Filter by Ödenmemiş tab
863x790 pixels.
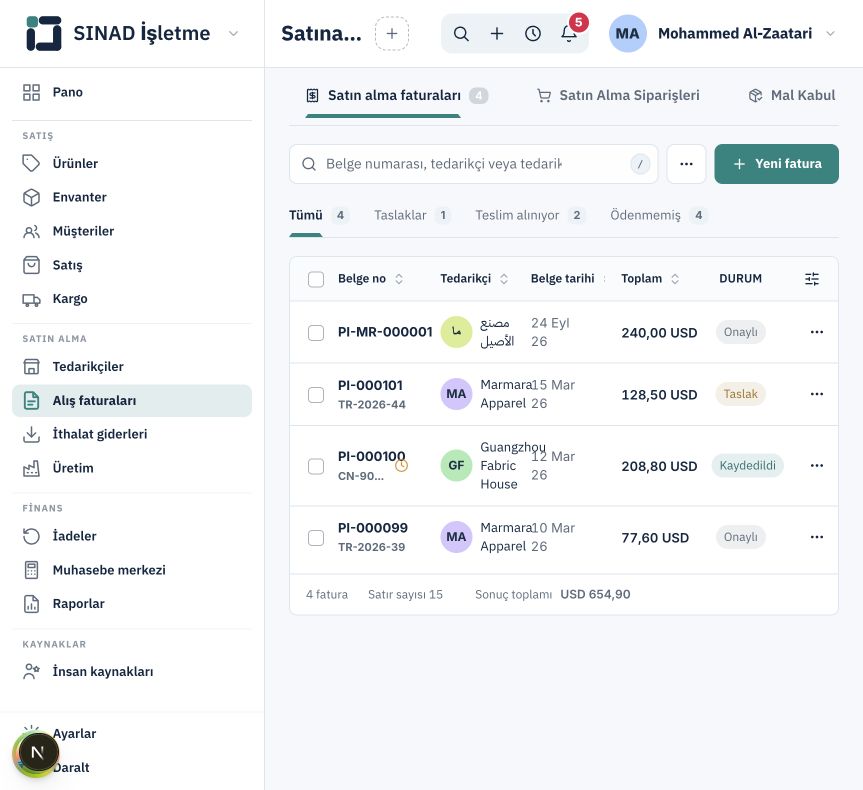click(x=658, y=215)
